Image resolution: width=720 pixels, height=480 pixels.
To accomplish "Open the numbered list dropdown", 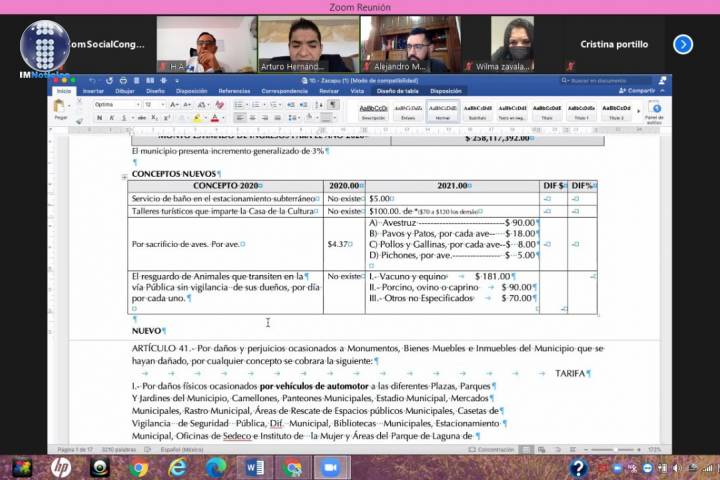I will coord(264,105).
